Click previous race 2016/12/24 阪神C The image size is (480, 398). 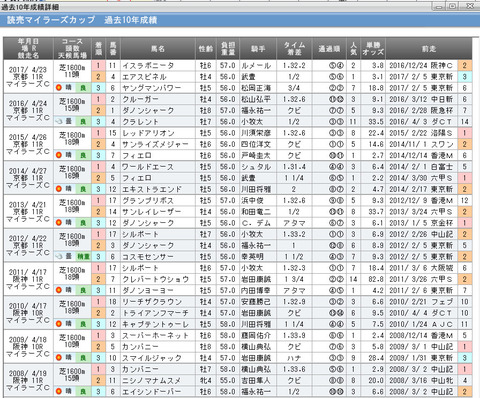(x=421, y=65)
